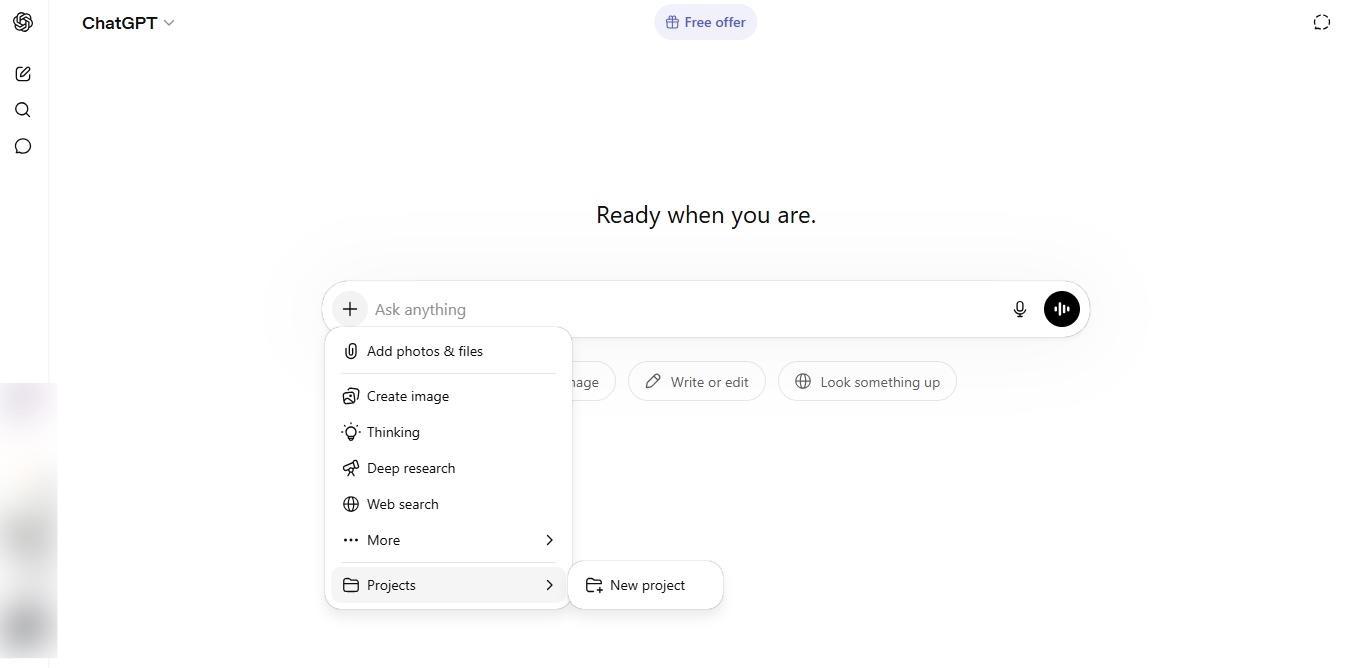Start dictation with the microphone icon
Viewport: 1353px width, 668px height.
pos(1020,309)
